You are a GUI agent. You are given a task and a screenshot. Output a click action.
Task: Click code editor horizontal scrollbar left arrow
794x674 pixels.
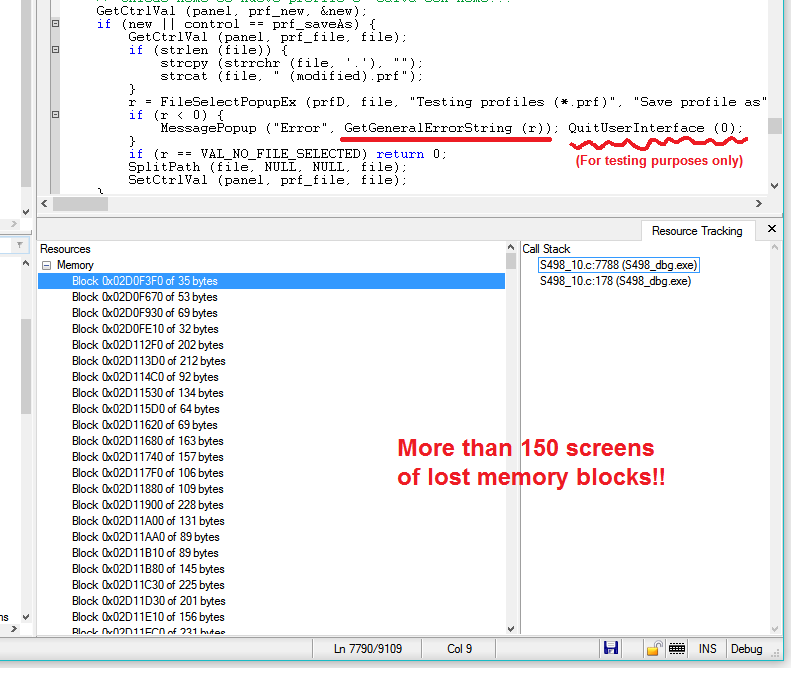[x=45, y=205]
